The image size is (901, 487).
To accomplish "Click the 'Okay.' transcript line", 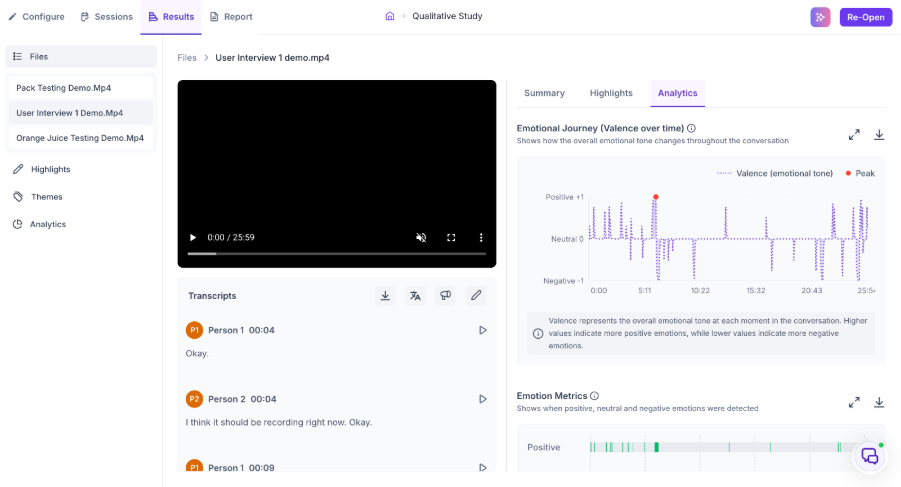I will click(197, 353).
